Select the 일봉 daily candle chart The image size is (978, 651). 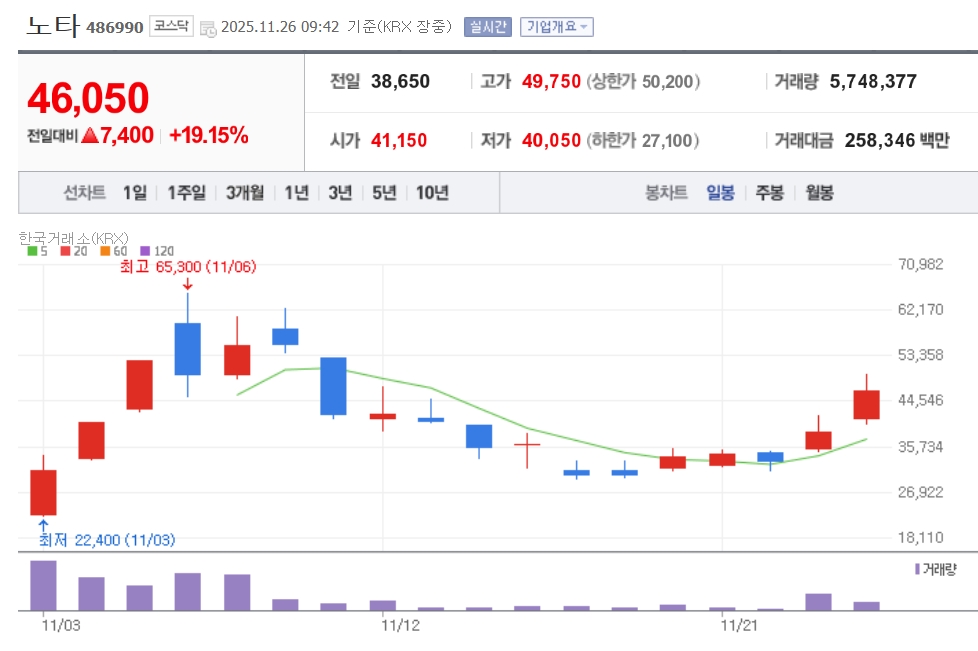[720, 193]
